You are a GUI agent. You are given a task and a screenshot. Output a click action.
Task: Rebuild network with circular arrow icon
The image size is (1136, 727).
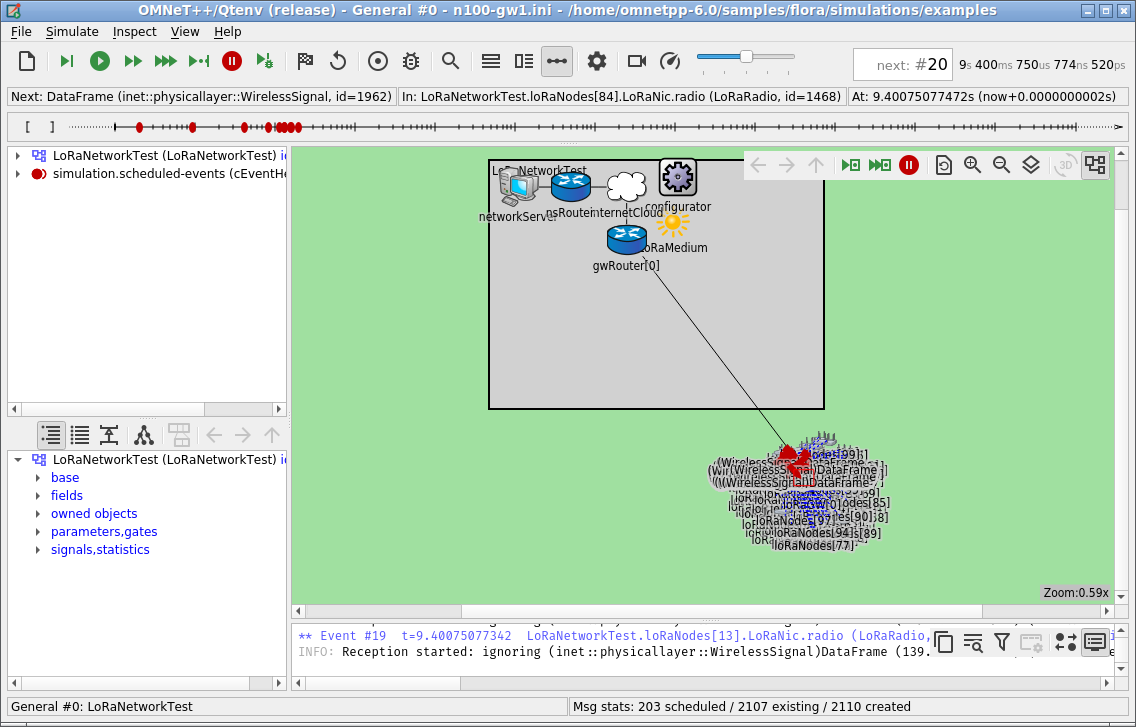tap(338, 62)
